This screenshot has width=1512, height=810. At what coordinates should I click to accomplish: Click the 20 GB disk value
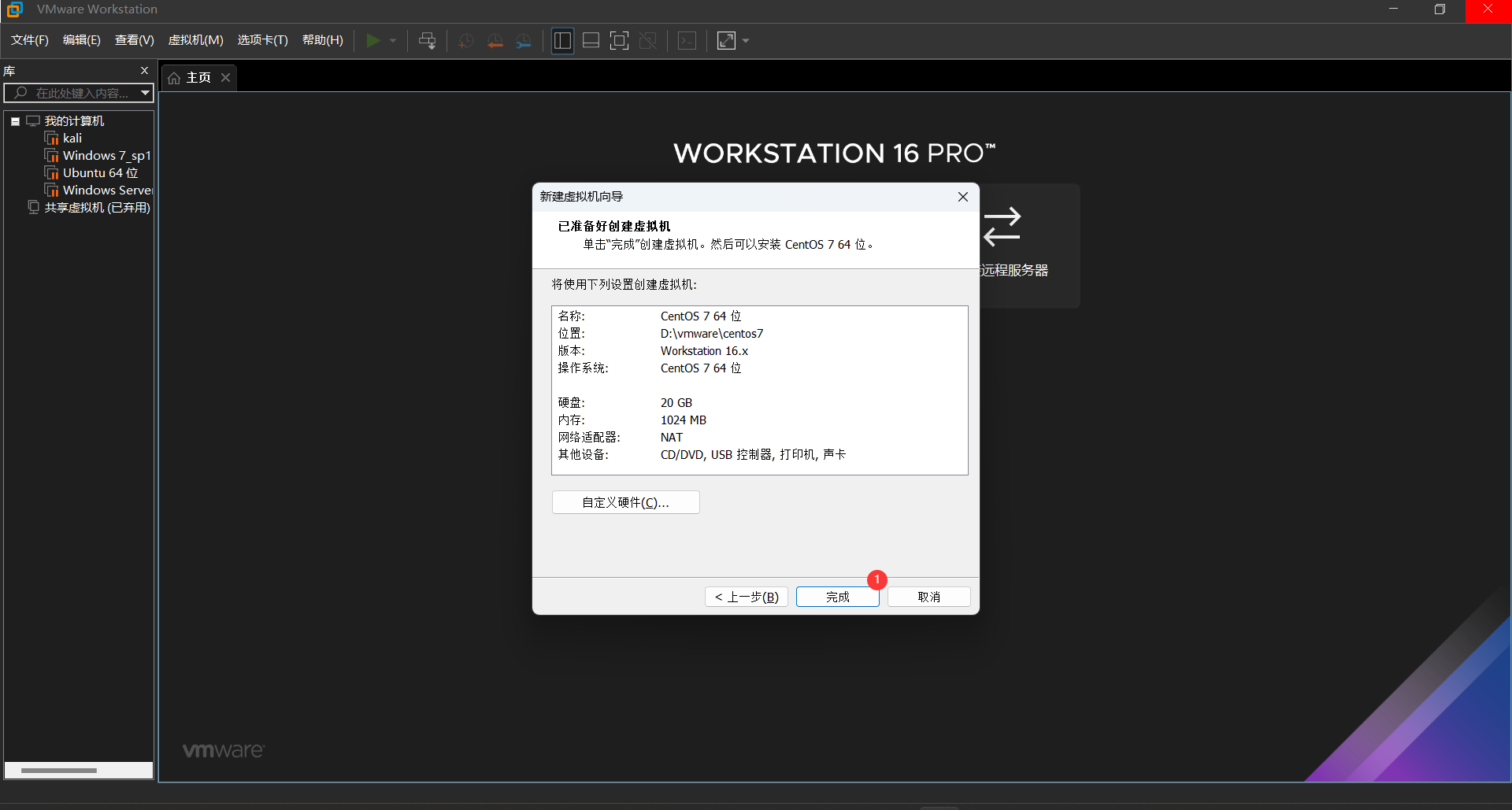(x=676, y=403)
